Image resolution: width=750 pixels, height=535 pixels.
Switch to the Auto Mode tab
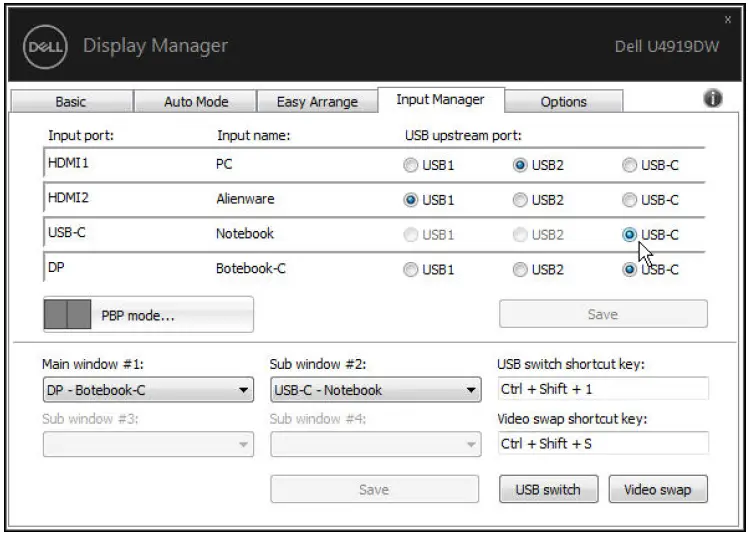pos(196,101)
